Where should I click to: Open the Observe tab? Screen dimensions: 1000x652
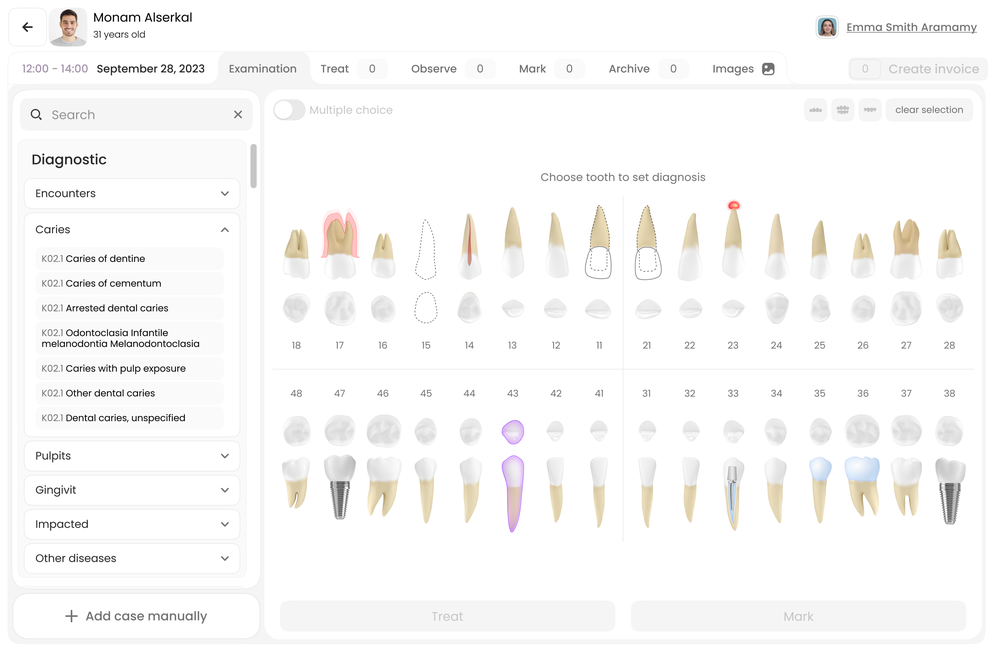click(x=452, y=69)
